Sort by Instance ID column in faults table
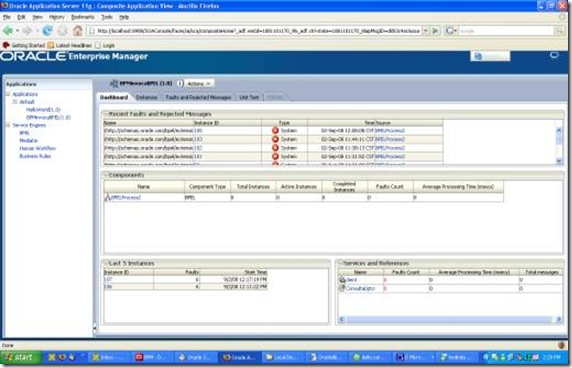 [206, 123]
